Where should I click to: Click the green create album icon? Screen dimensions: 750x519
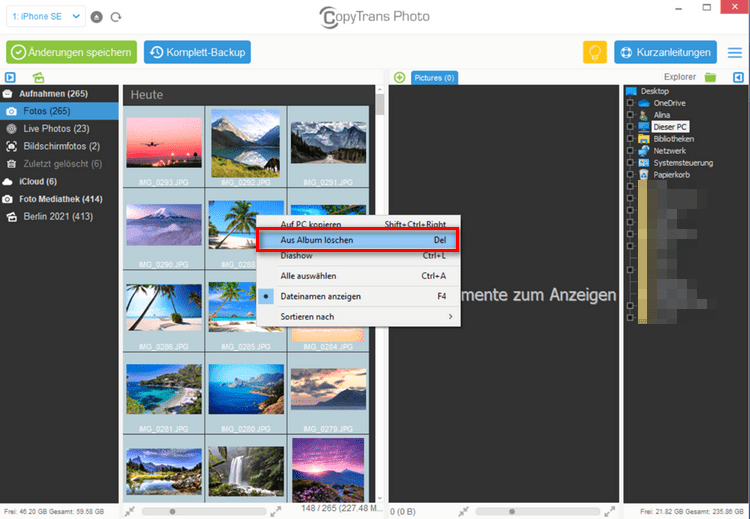point(38,77)
